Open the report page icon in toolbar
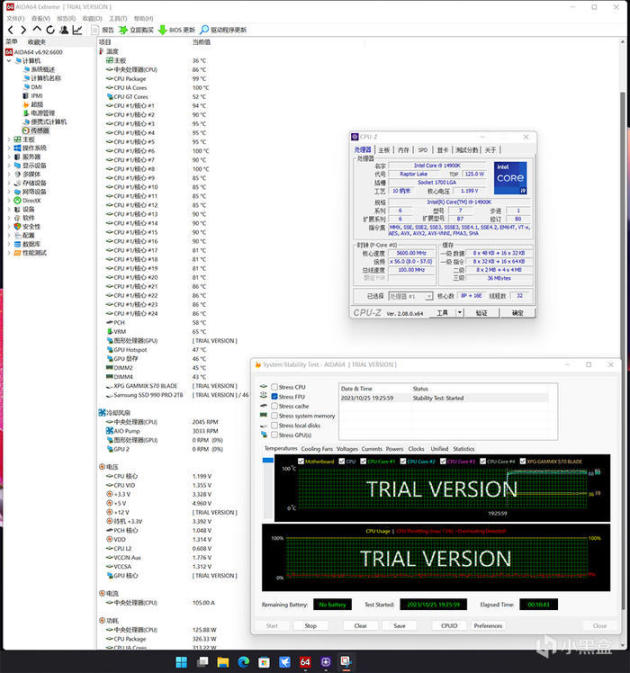The width and height of the screenshot is (630, 673). (95, 30)
